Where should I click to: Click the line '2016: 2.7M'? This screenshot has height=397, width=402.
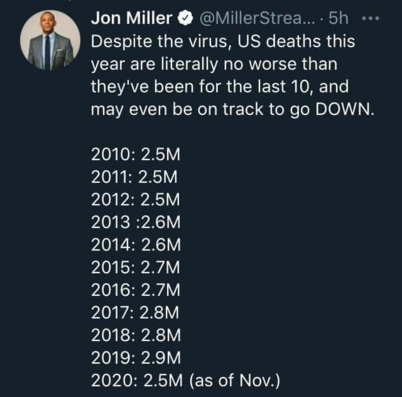point(136,290)
